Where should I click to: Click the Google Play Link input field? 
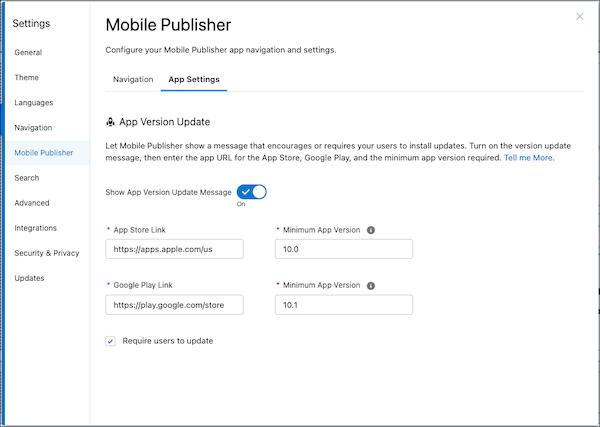(174, 305)
